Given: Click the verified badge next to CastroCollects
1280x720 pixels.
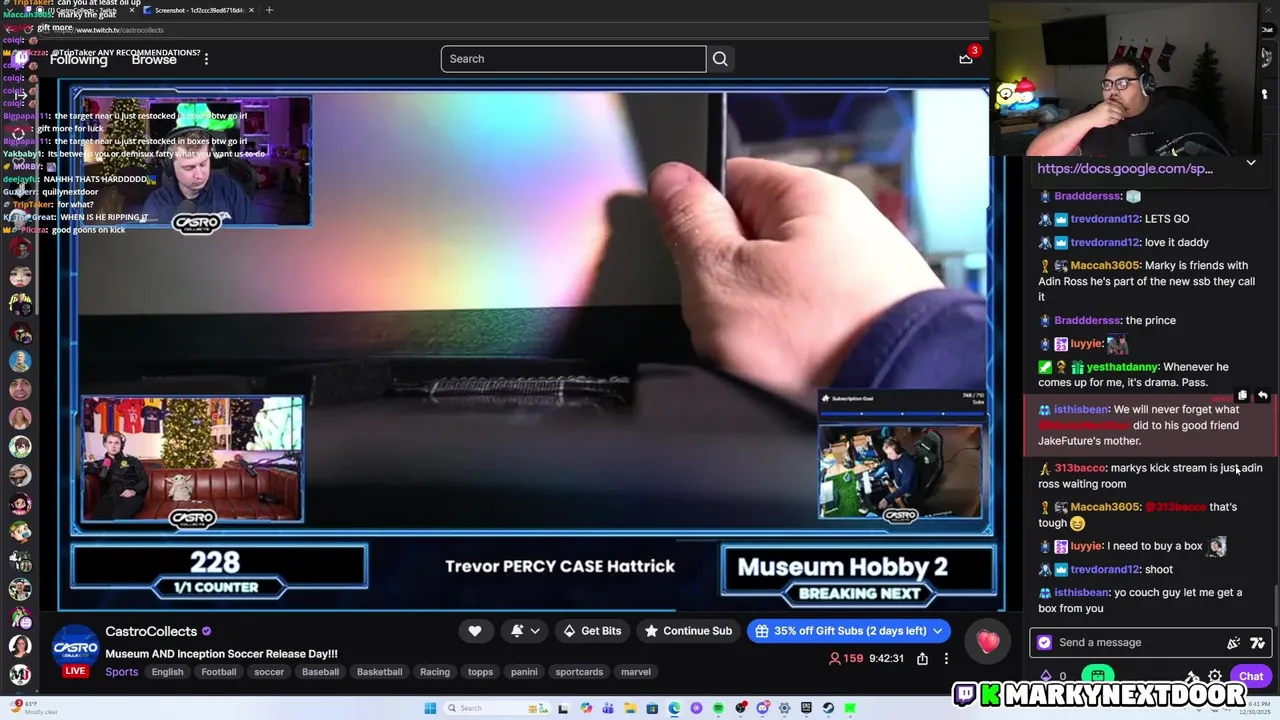Looking at the screenshot, I should 207,632.
